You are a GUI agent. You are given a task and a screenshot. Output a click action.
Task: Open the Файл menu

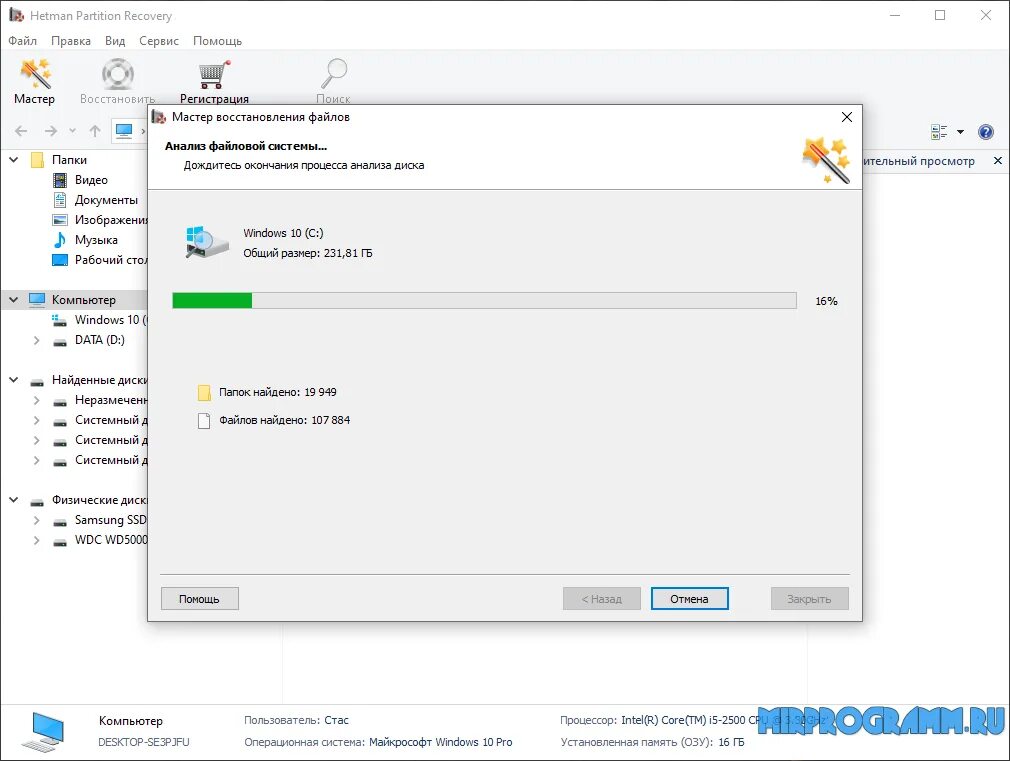(x=23, y=41)
